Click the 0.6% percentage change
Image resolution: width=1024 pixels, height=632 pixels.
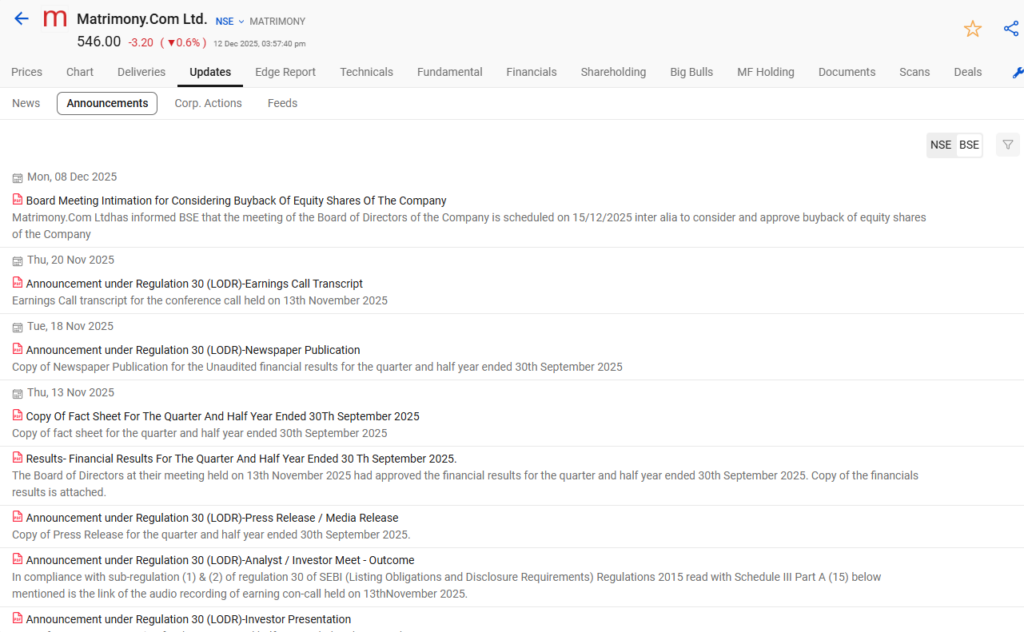coord(184,42)
